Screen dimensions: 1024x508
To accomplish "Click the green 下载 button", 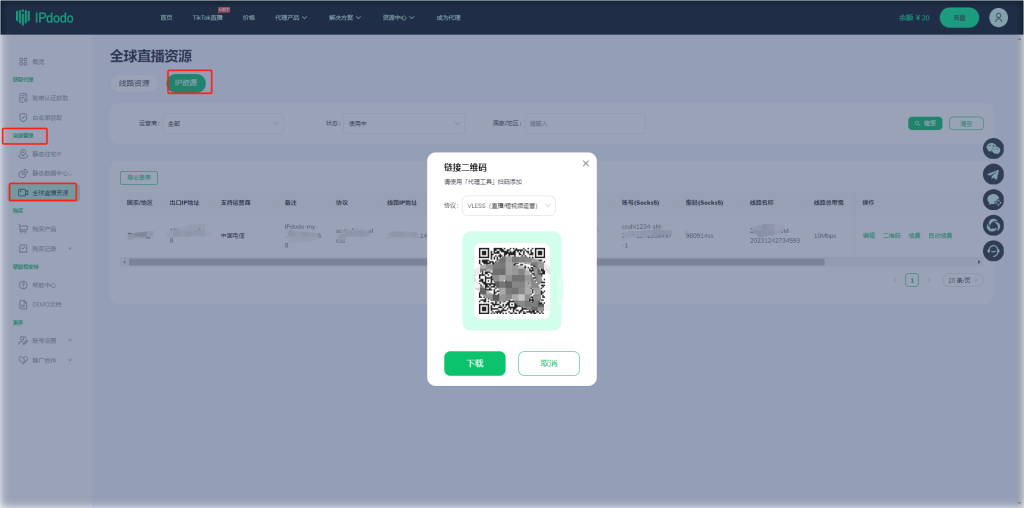I will (475, 364).
